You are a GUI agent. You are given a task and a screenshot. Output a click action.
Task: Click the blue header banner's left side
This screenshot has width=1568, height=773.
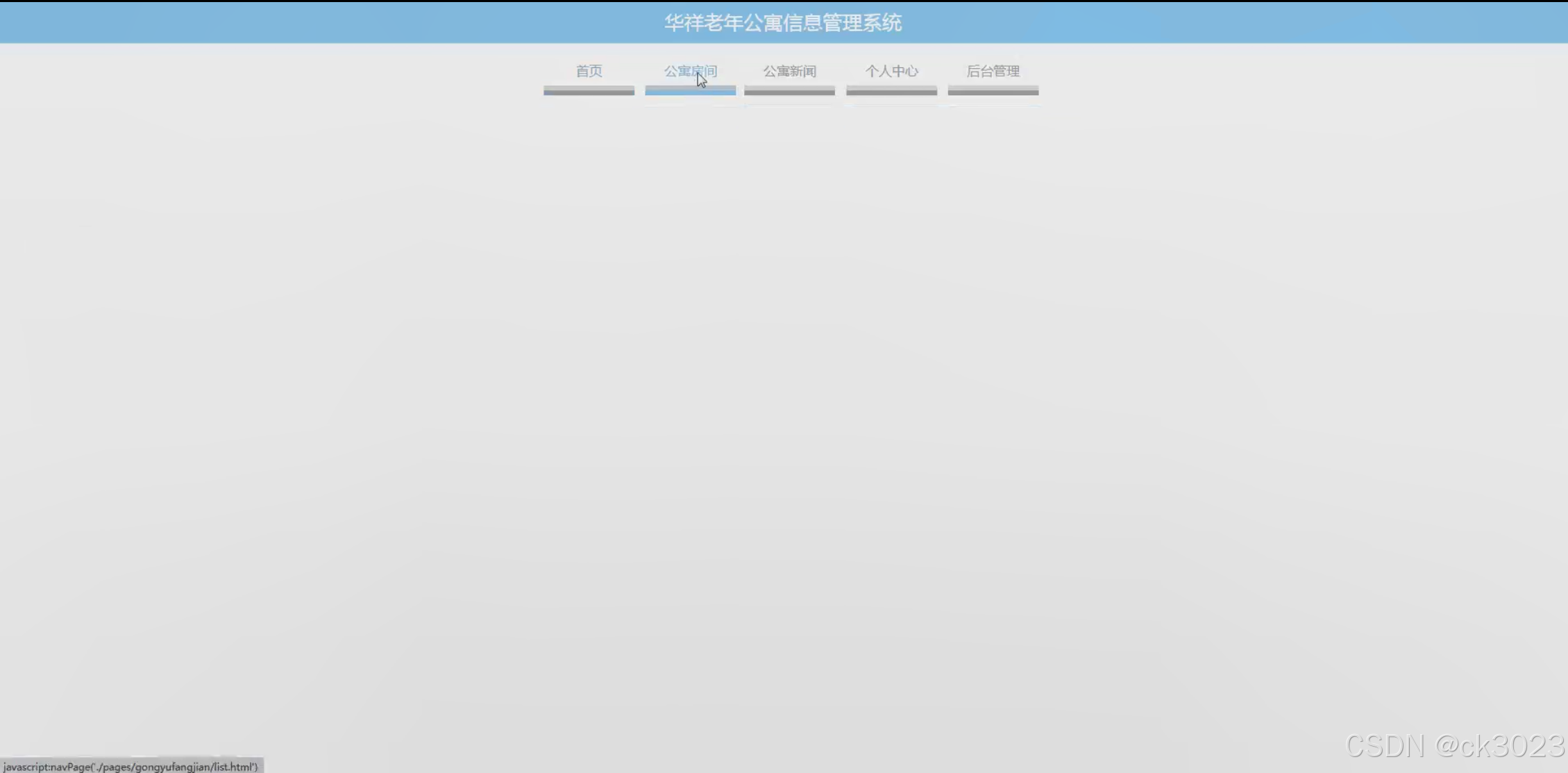(208, 23)
